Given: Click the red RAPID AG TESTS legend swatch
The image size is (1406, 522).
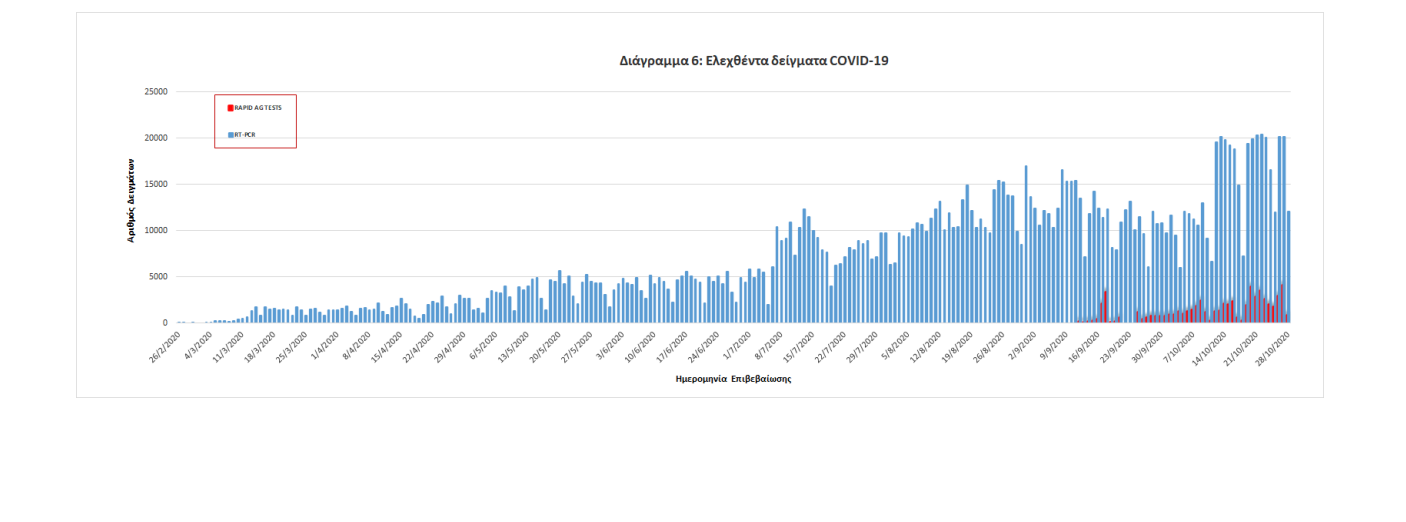Looking at the screenshot, I should [x=230, y=107].
